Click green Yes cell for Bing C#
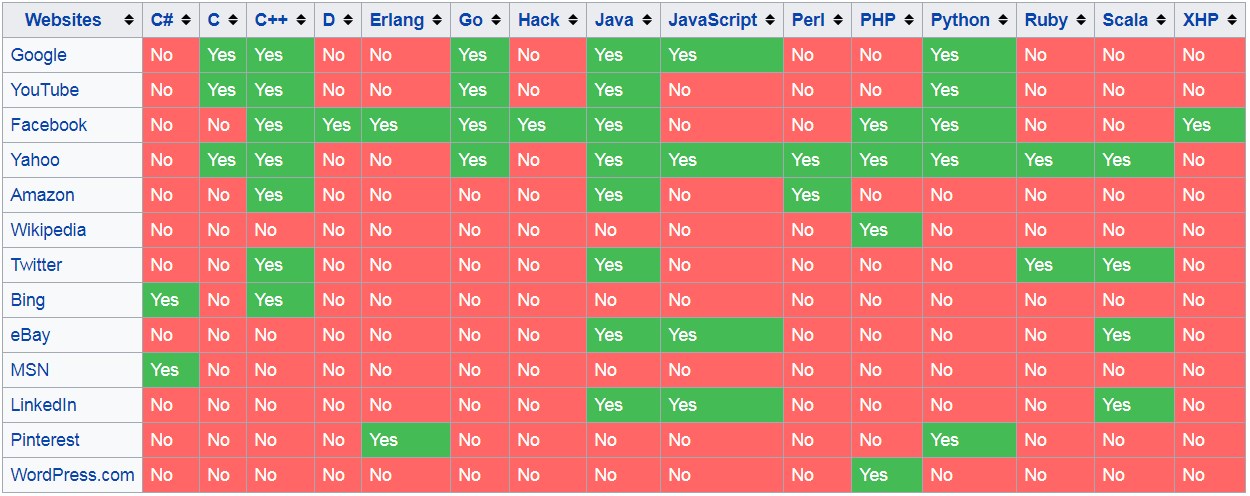Image resolution: width=1250 pixels, height=496 pixels. pyautogui.click(x=171, y=300)
